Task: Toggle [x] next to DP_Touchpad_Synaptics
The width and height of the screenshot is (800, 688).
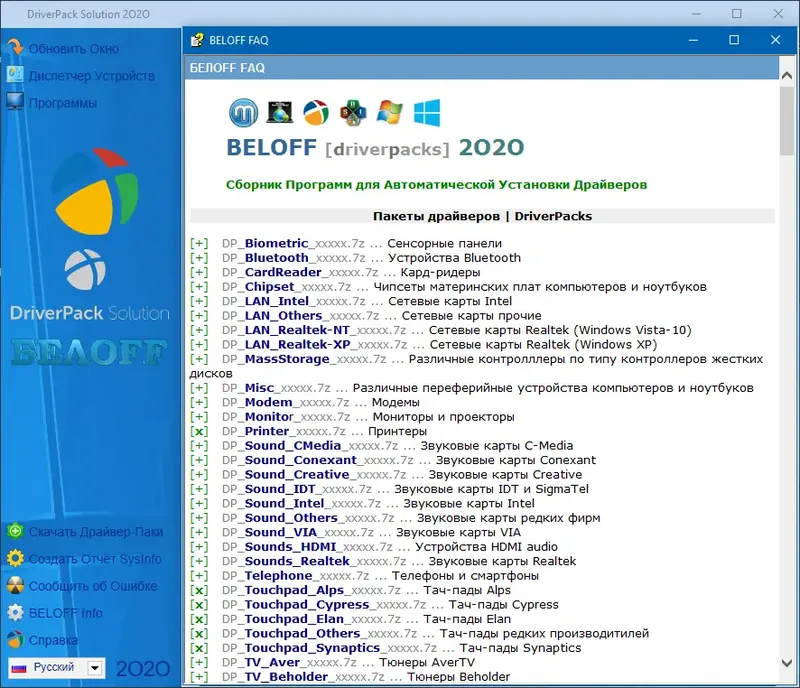Action: tap(199, 648)
